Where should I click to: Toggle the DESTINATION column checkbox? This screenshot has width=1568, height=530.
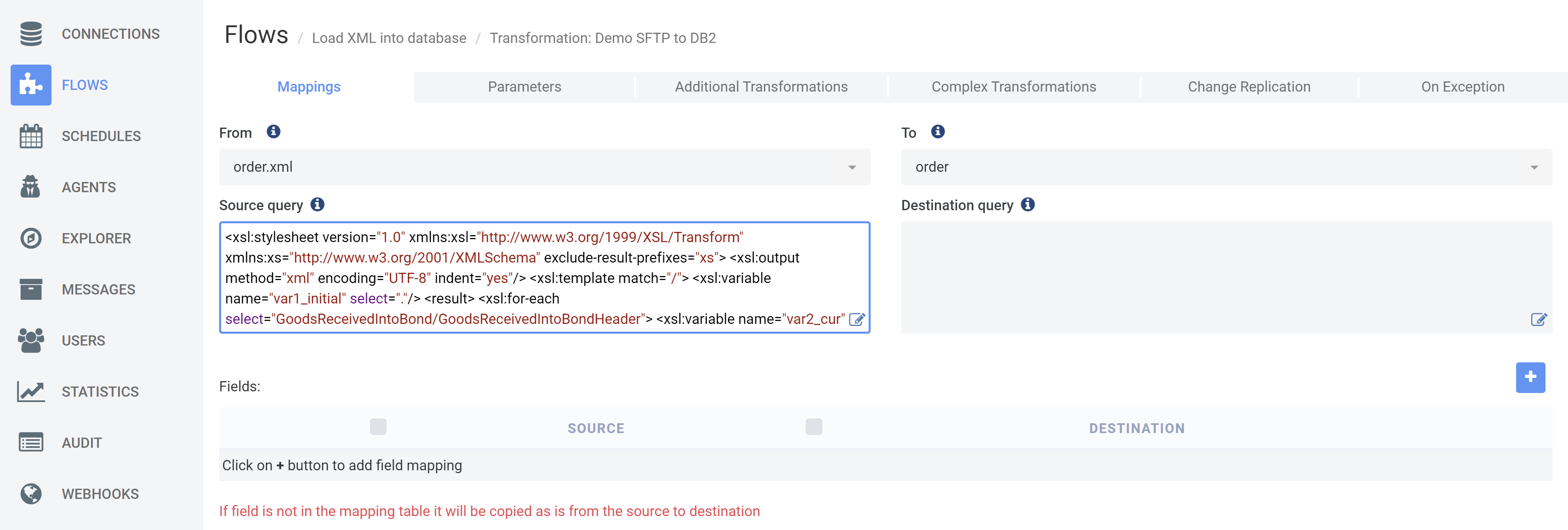tap(813, 427)
